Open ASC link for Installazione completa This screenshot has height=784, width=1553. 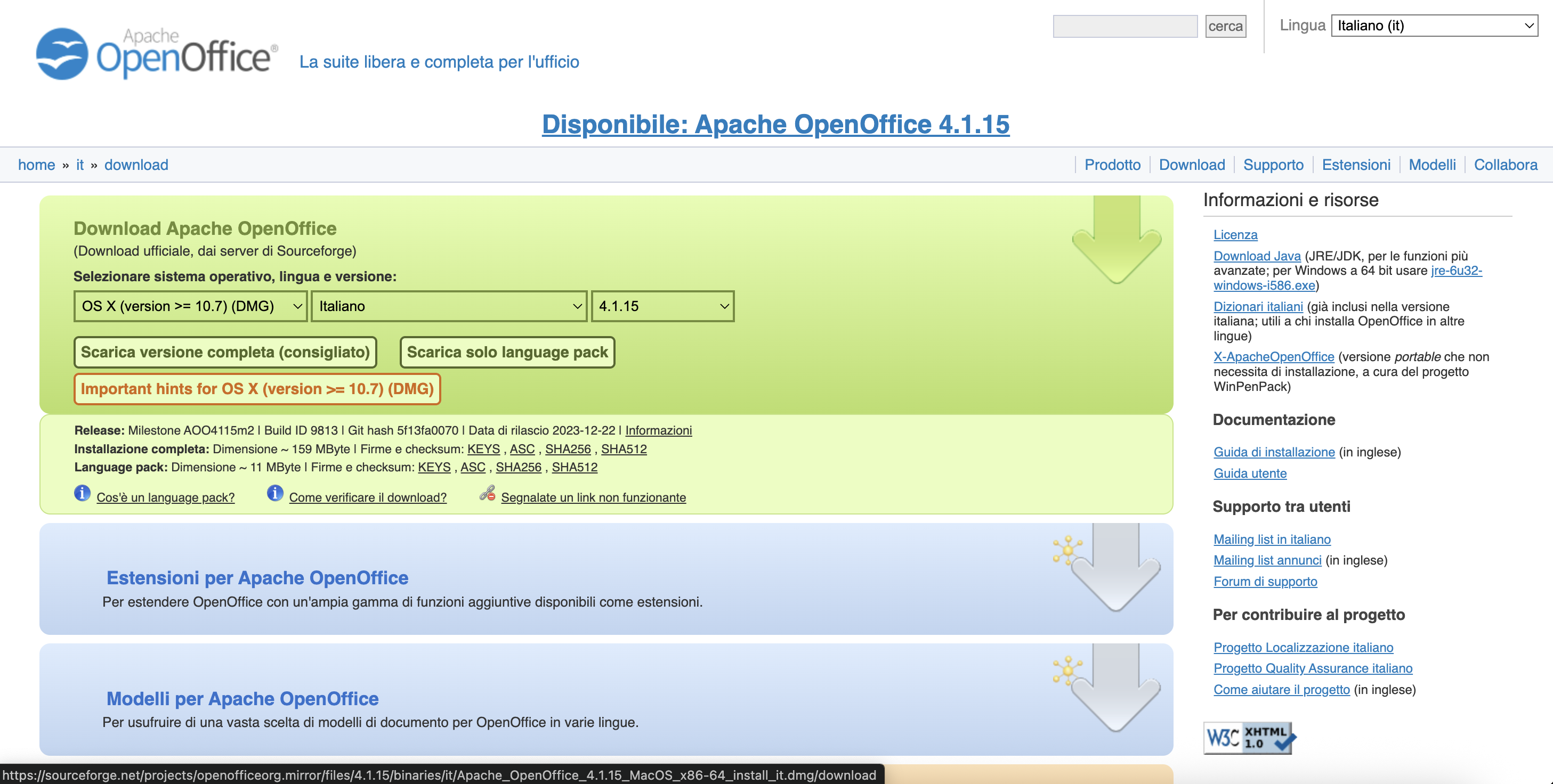[522, 449]
